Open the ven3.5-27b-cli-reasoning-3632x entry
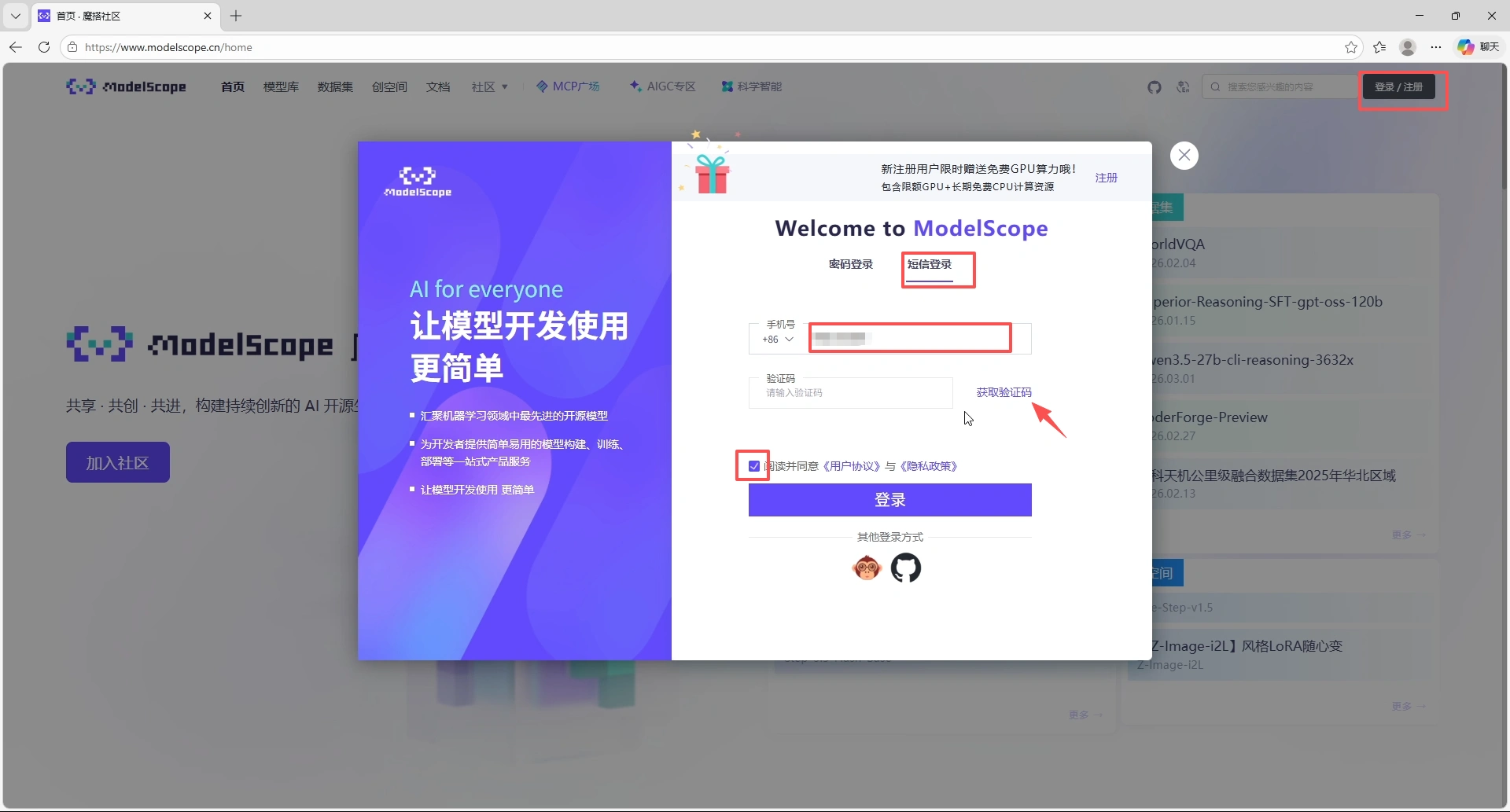Viewport: 1510px width, 812px height. tap(1254, 360)
